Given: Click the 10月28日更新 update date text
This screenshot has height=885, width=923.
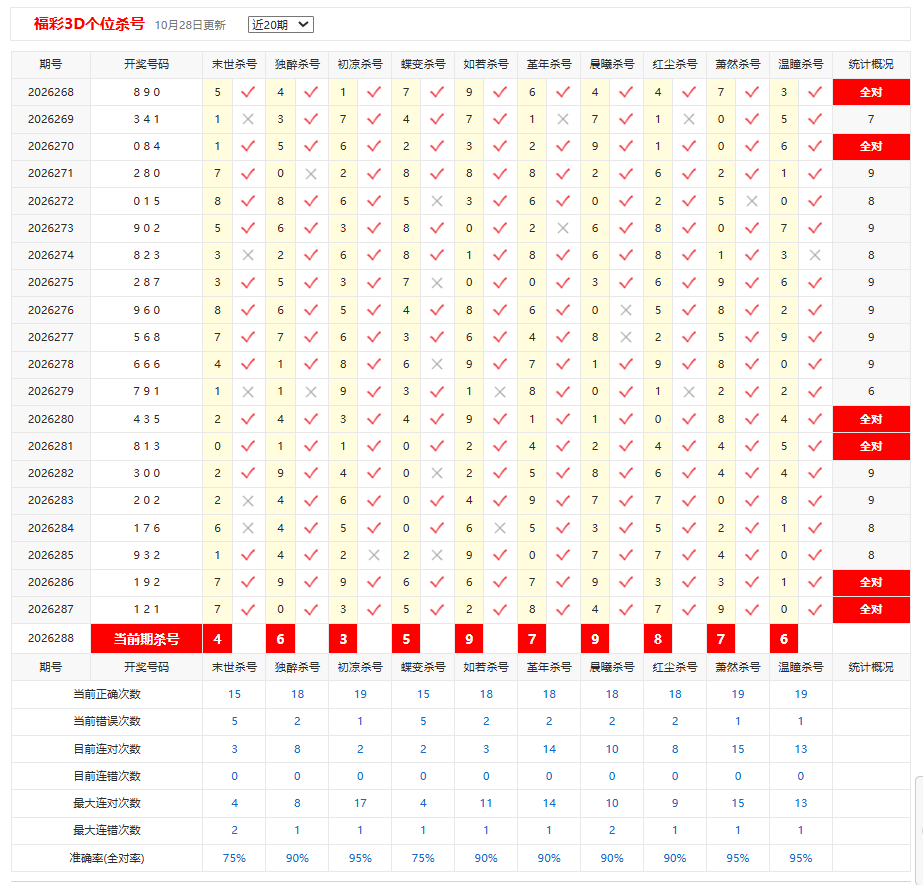Looking at the screenshot, I should [x=190, y=25].
